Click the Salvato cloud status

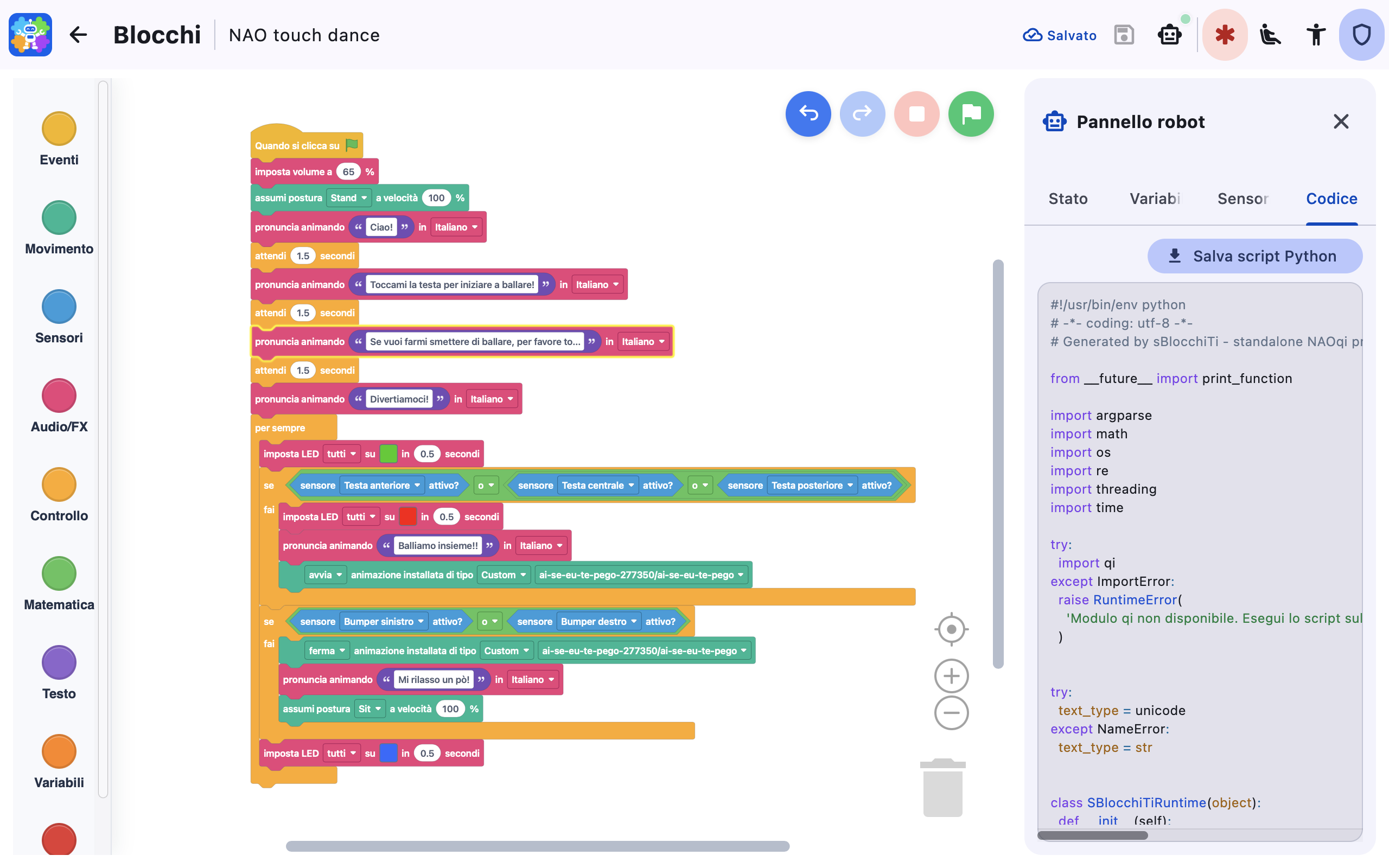click(x=1059, y=35)
